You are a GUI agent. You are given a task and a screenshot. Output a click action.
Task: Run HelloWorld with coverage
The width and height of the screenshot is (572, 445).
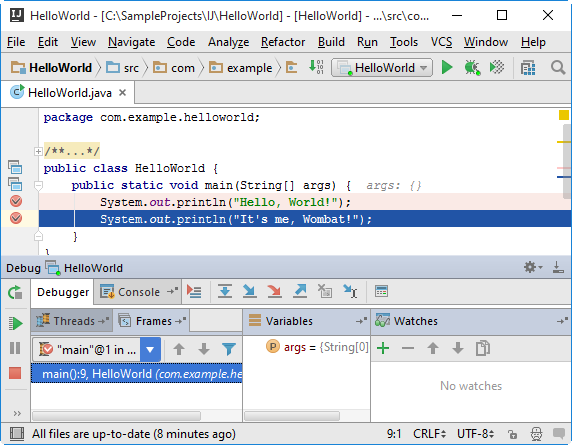(497, 67)
